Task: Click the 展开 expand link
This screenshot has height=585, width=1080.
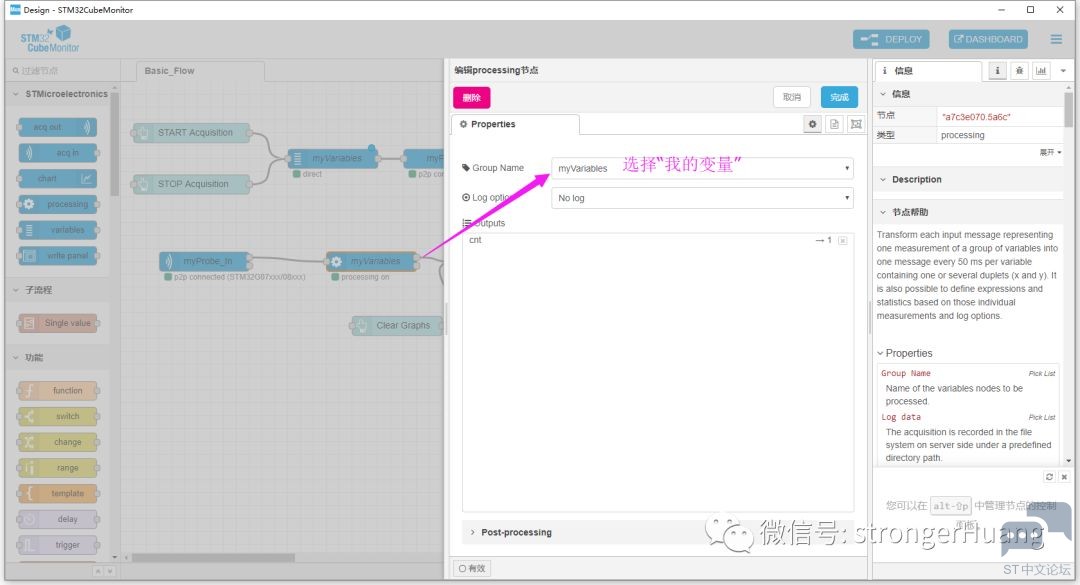Action: point(1050,152)
